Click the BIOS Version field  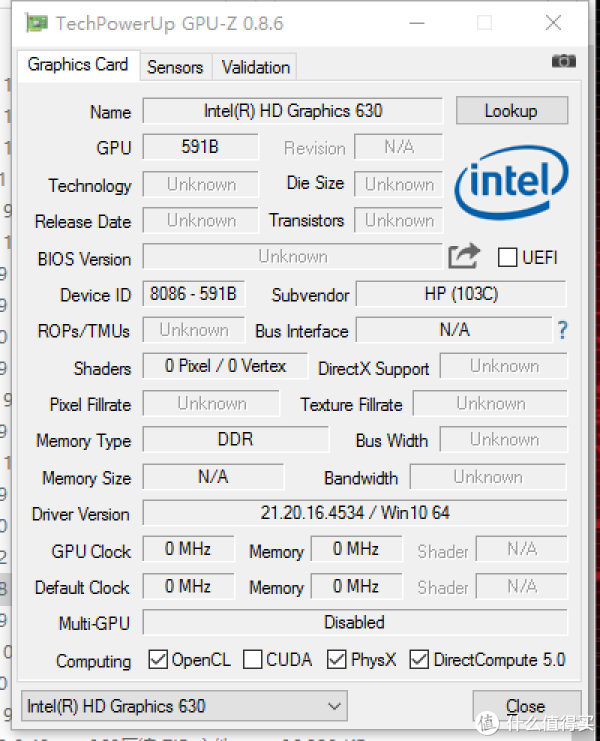coord(293,257)
